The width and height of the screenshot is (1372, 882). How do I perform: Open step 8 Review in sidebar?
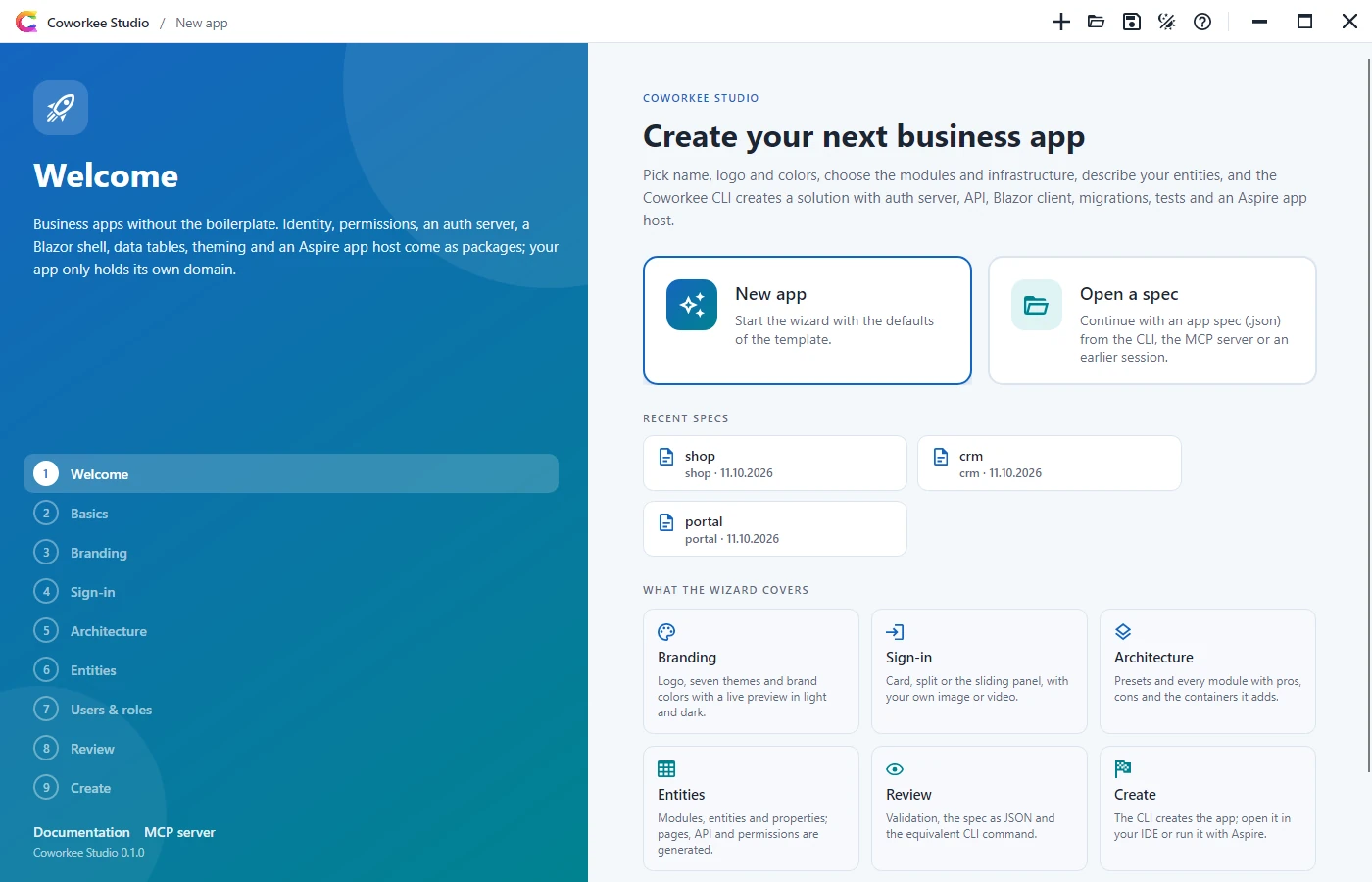click(291, 748)
